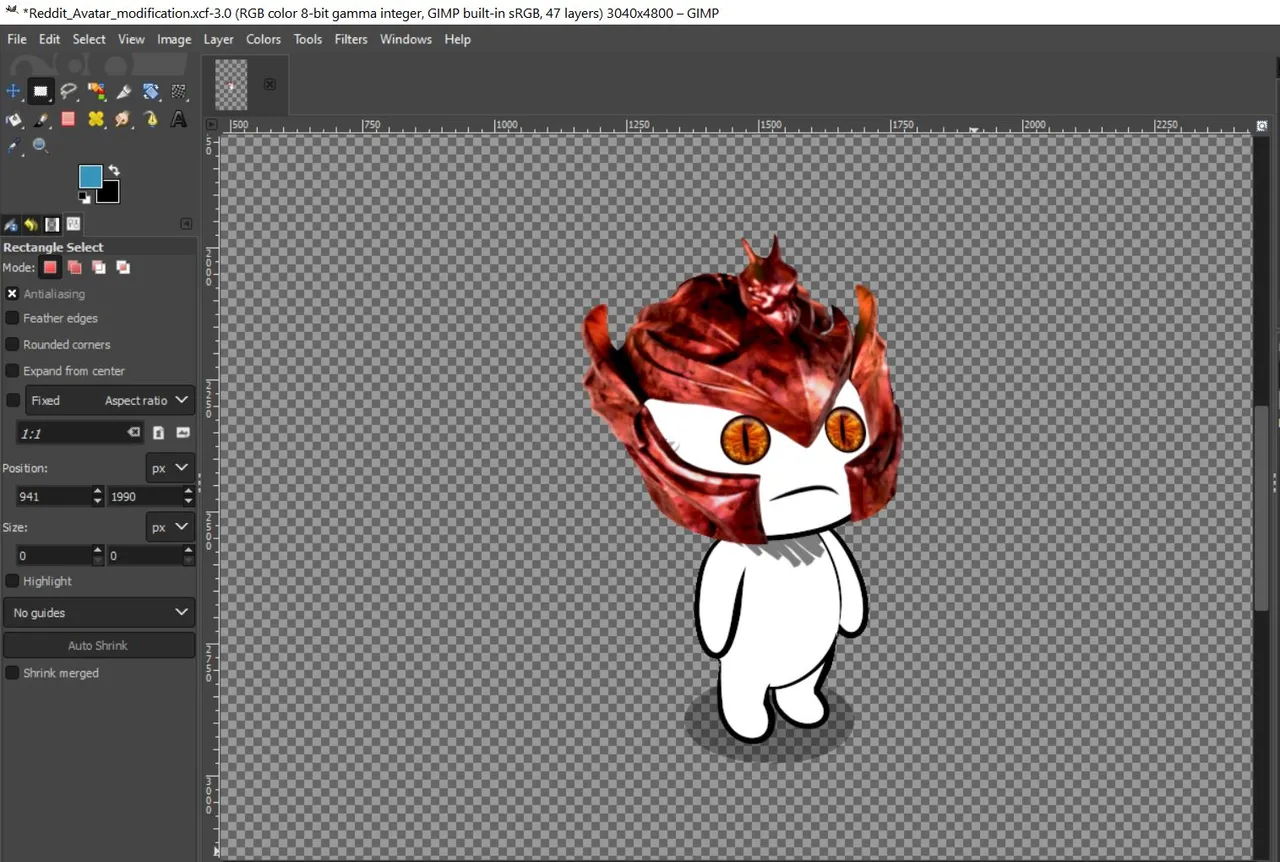Open the Colors menu
Screen dimensions: 1280x862
click(x=263, y=39)
